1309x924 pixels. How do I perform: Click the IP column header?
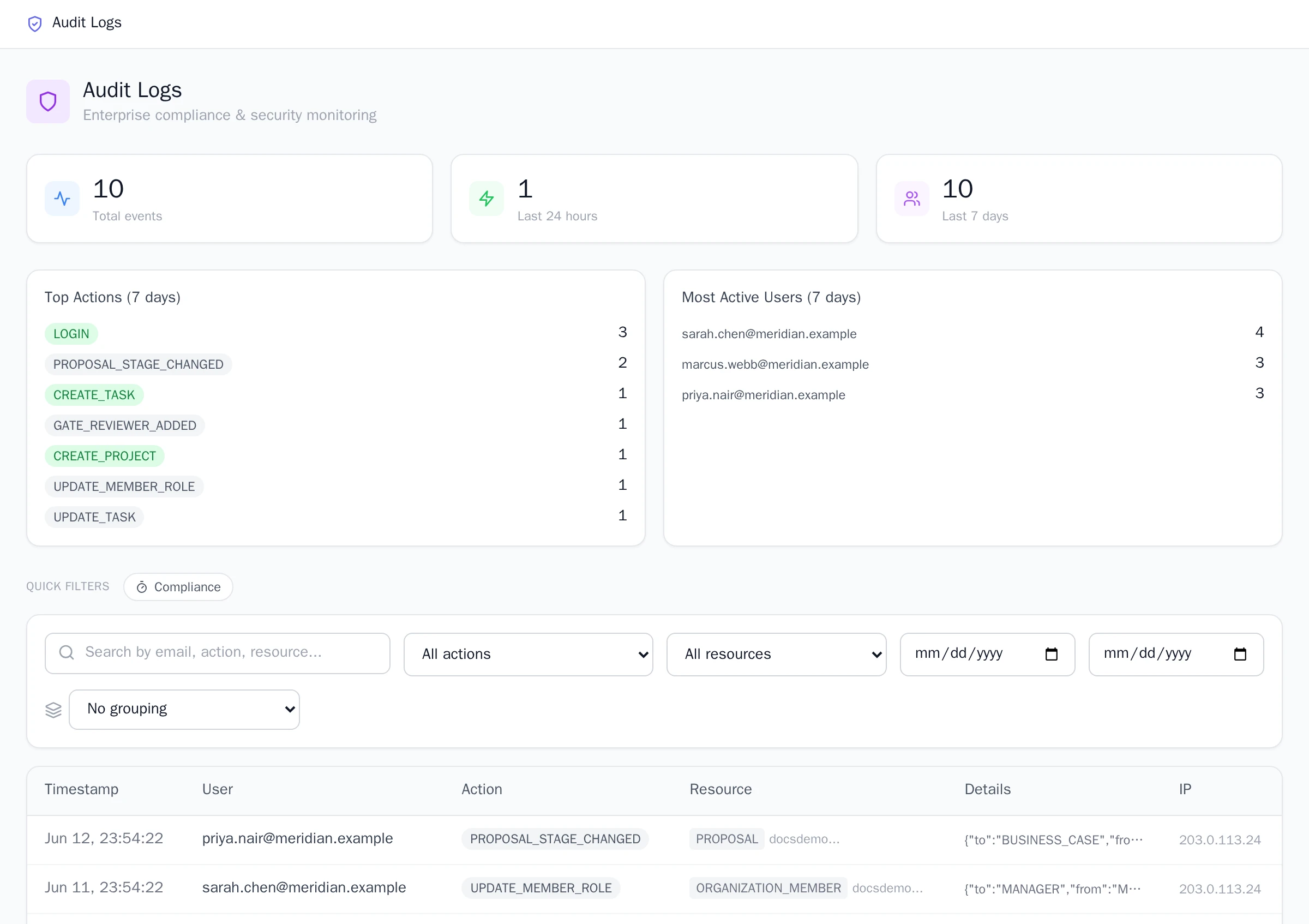point(1185,789)
